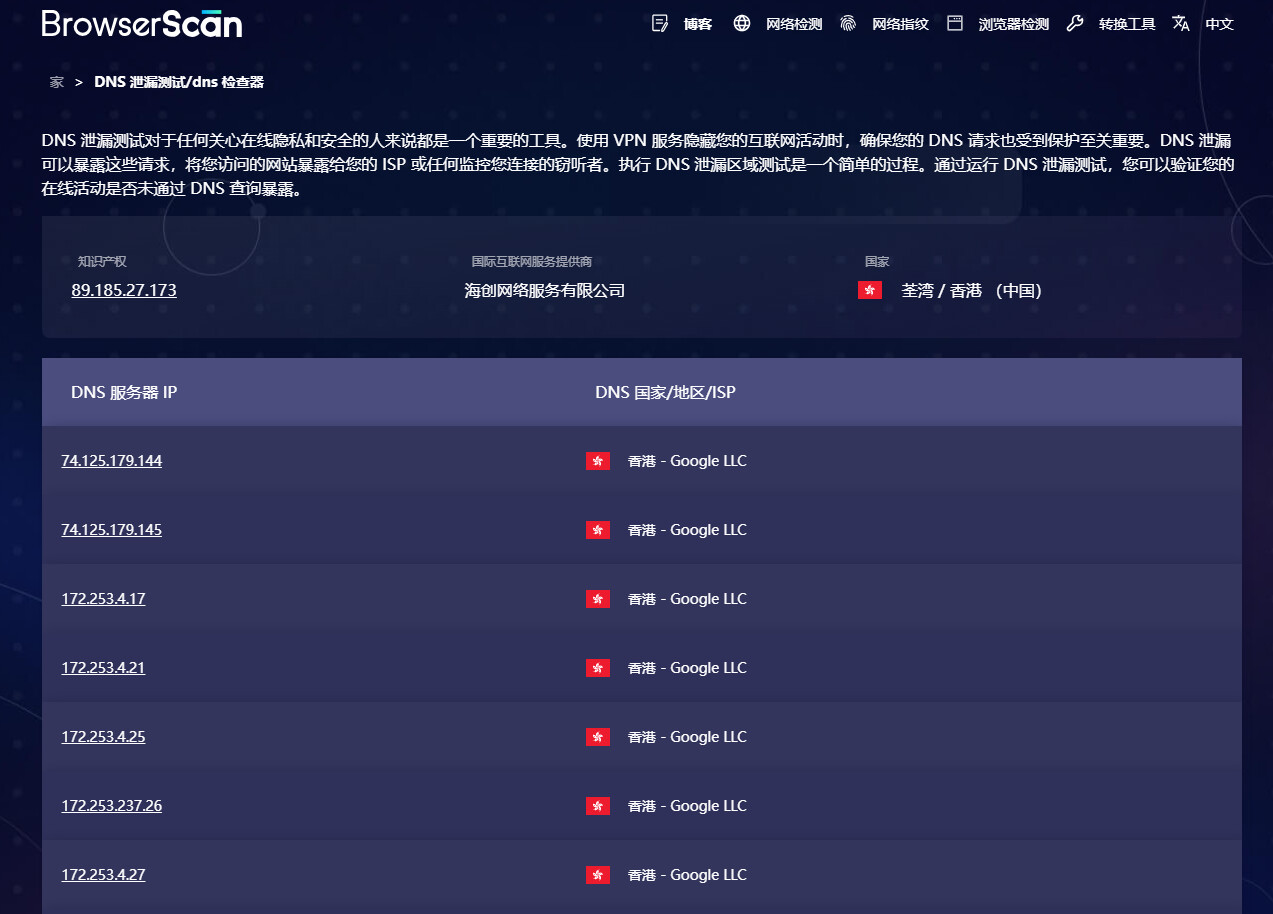Image resolution: width=1273 pixels, height=914 pixels.
Task: Open DNS server 172.253.4.17 link
Action: click(x=103, y=599)
